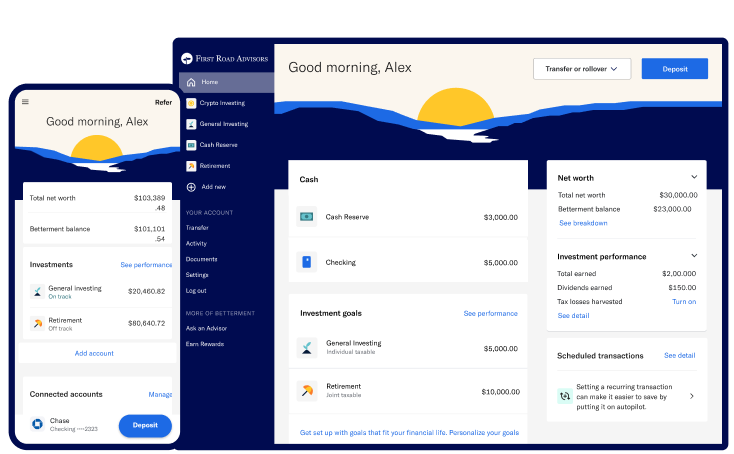This screenshot has width=734, height=454.
Task: Click the Add new plus icon
Action: point(190,187)
